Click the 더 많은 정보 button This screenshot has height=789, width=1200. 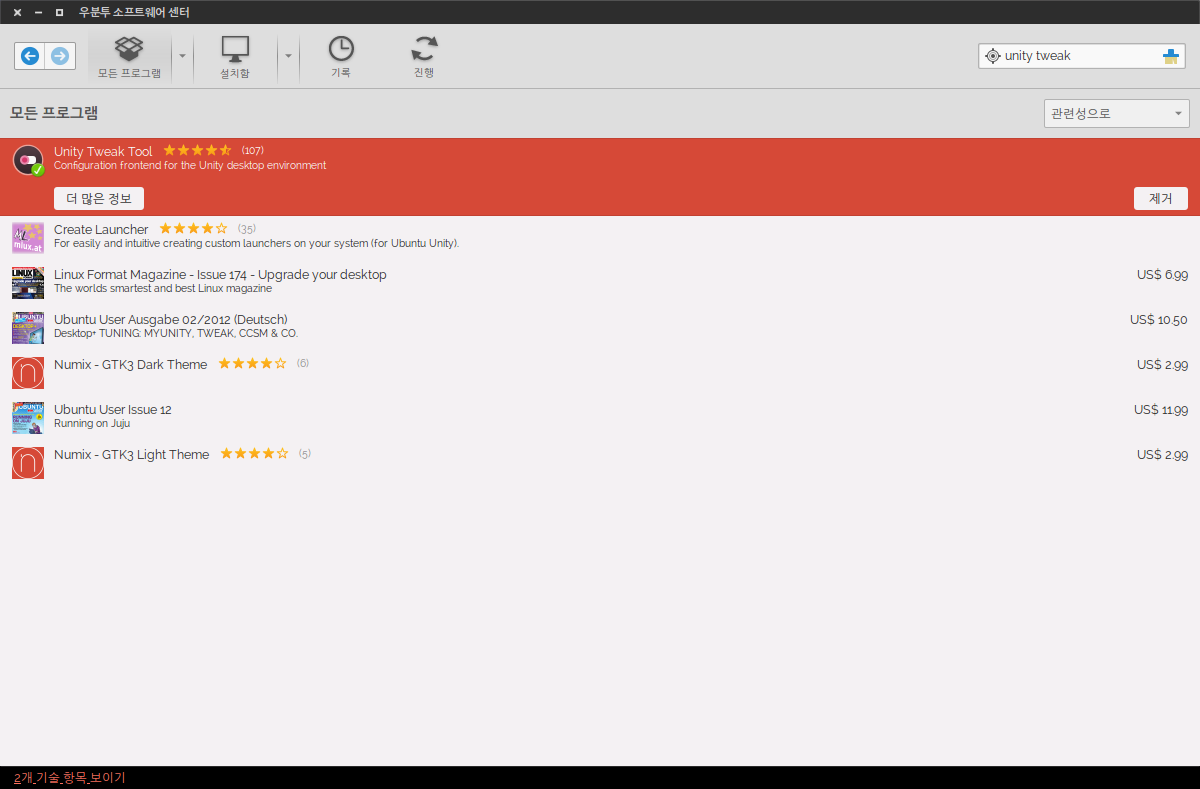tap(99, 198)
